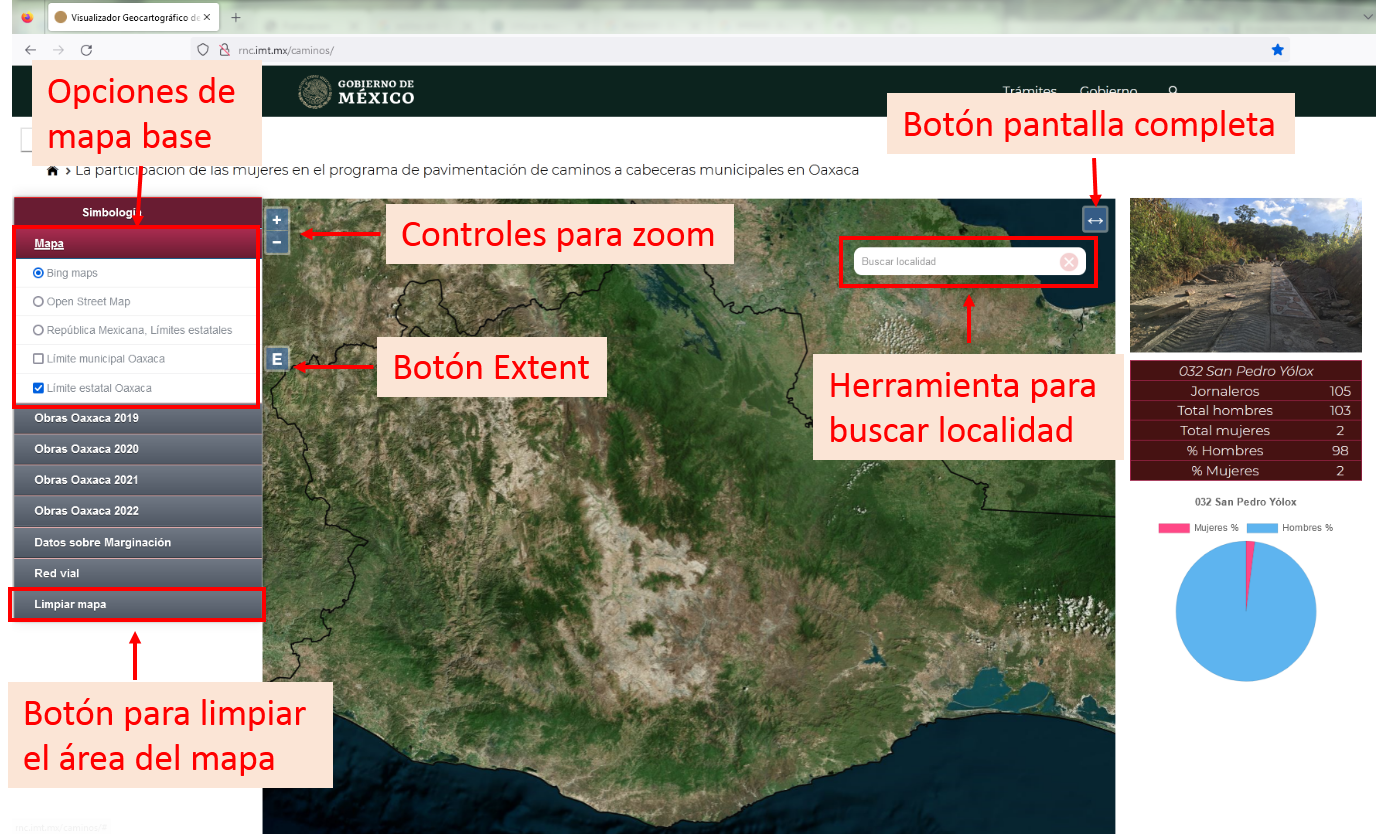Expand the Datos sobre Marginación section
Image resolution: width=1376 pixels, height=834 pixels.
click(137, 542)
